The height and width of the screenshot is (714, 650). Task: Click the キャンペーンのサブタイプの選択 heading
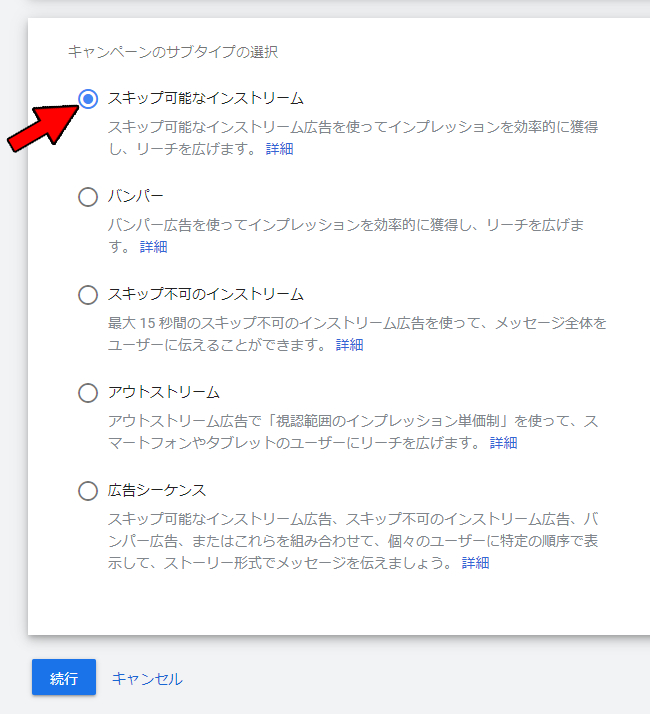[x=173, y=51]
